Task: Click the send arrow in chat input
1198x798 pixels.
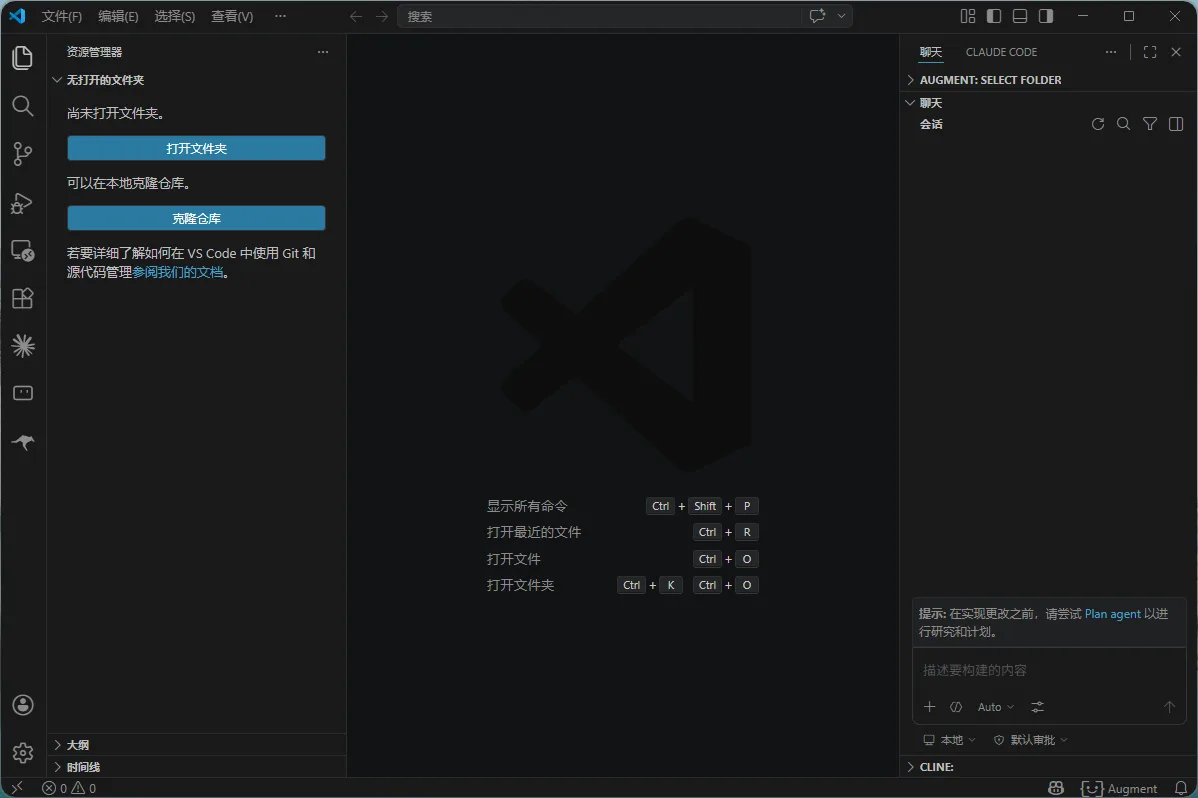Action: [1169, 707]
